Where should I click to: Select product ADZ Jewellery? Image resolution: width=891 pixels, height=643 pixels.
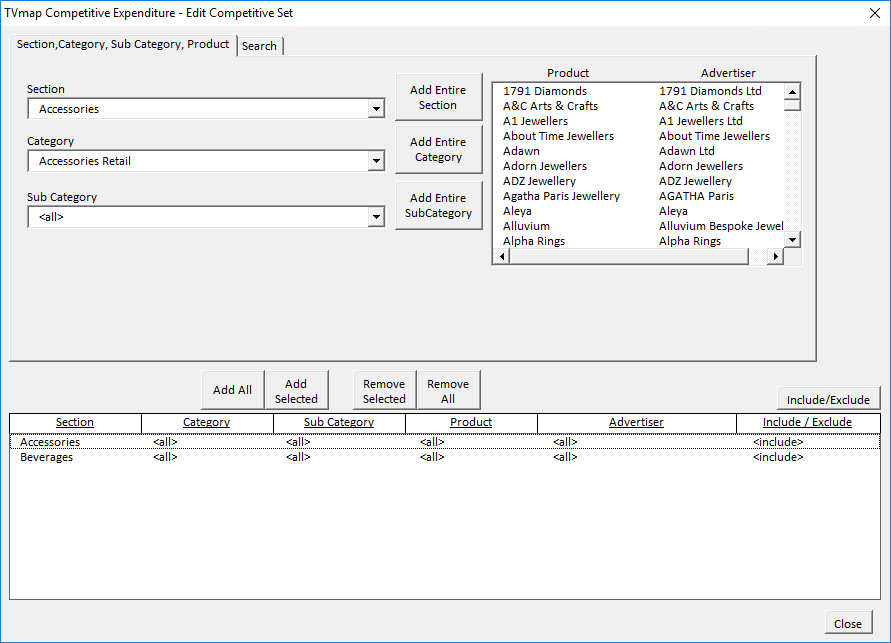click(539, 181)
